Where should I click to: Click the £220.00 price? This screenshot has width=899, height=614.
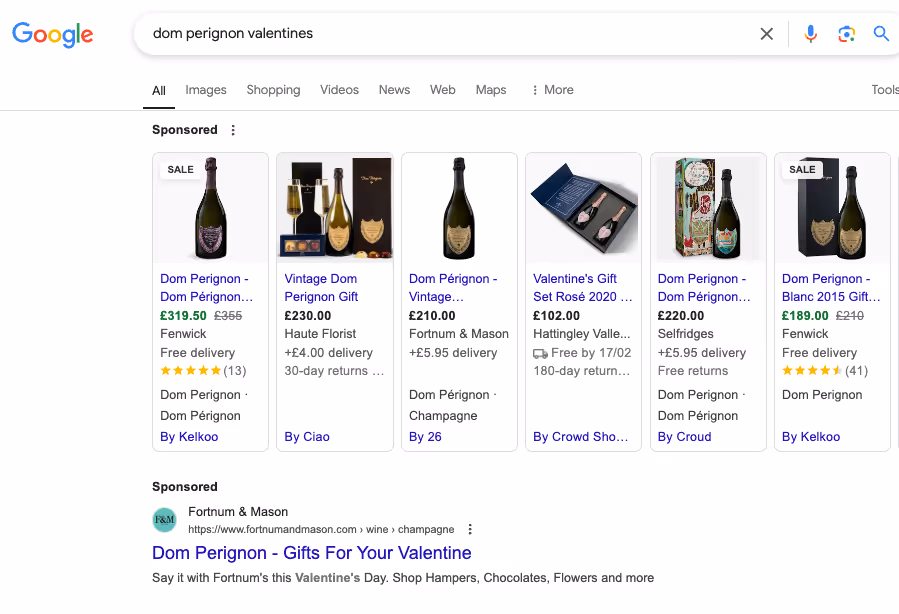click(x=681, y=316)
